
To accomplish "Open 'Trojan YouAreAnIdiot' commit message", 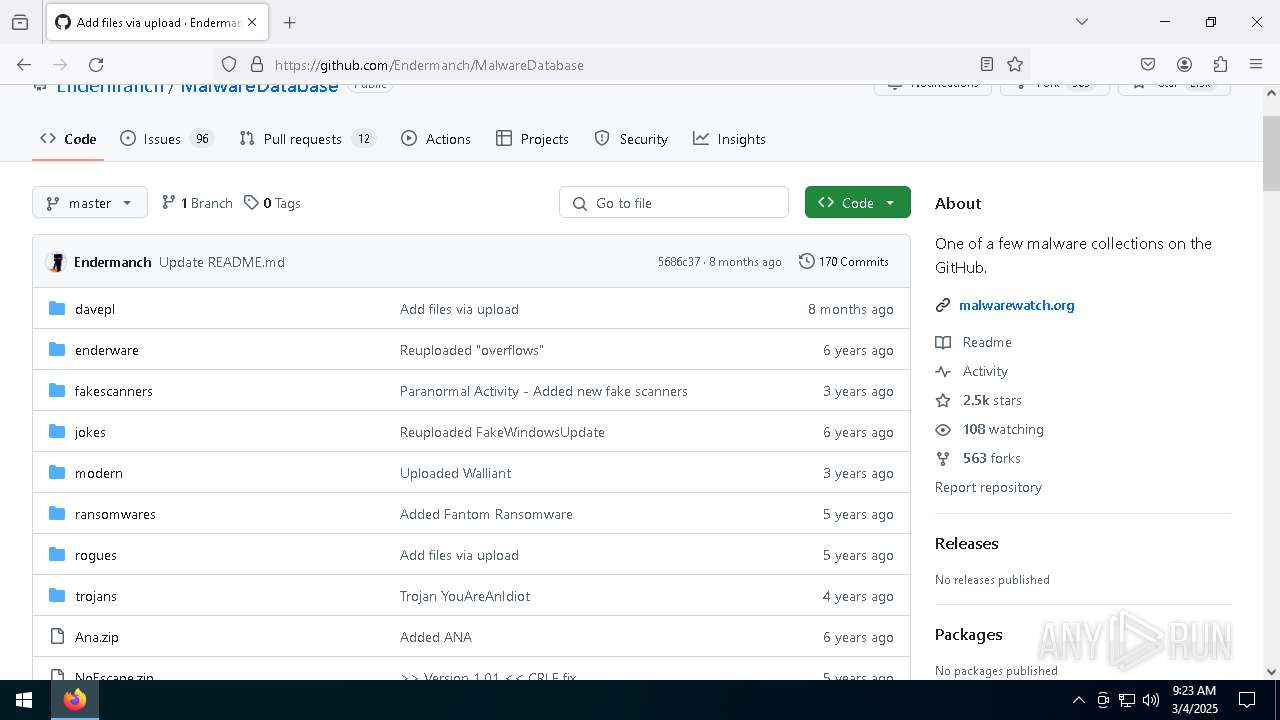I will coord(465,596).
